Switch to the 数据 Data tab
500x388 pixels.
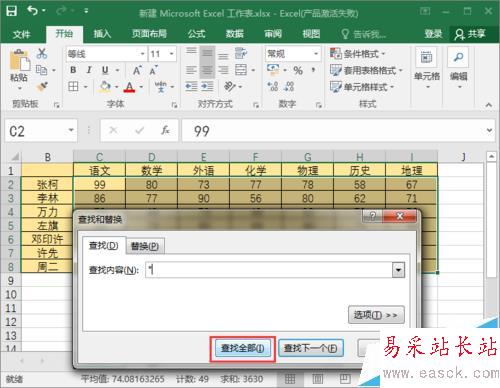click(x=235, y=34)
